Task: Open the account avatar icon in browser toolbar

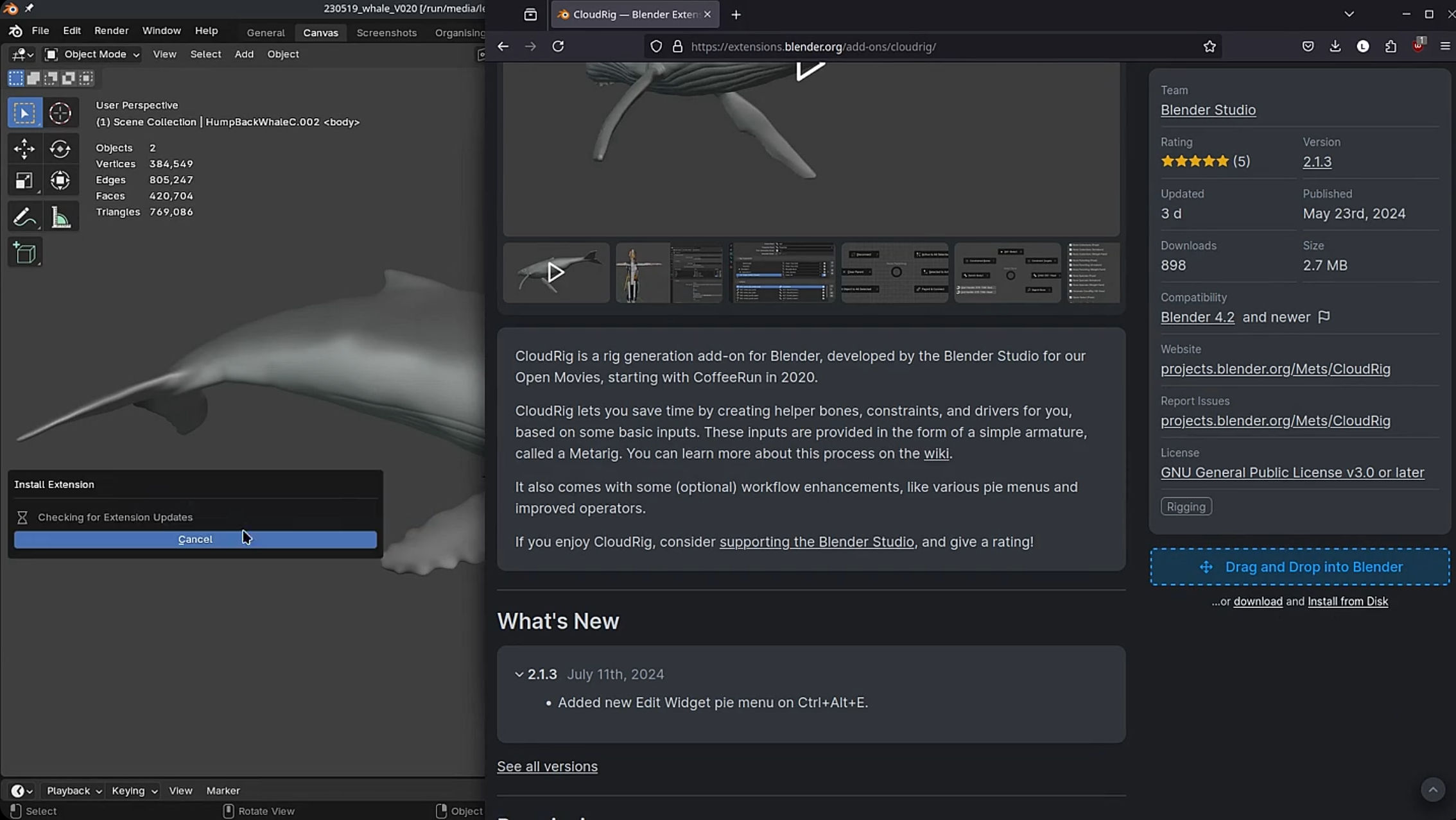Action: coord(1363,46)
